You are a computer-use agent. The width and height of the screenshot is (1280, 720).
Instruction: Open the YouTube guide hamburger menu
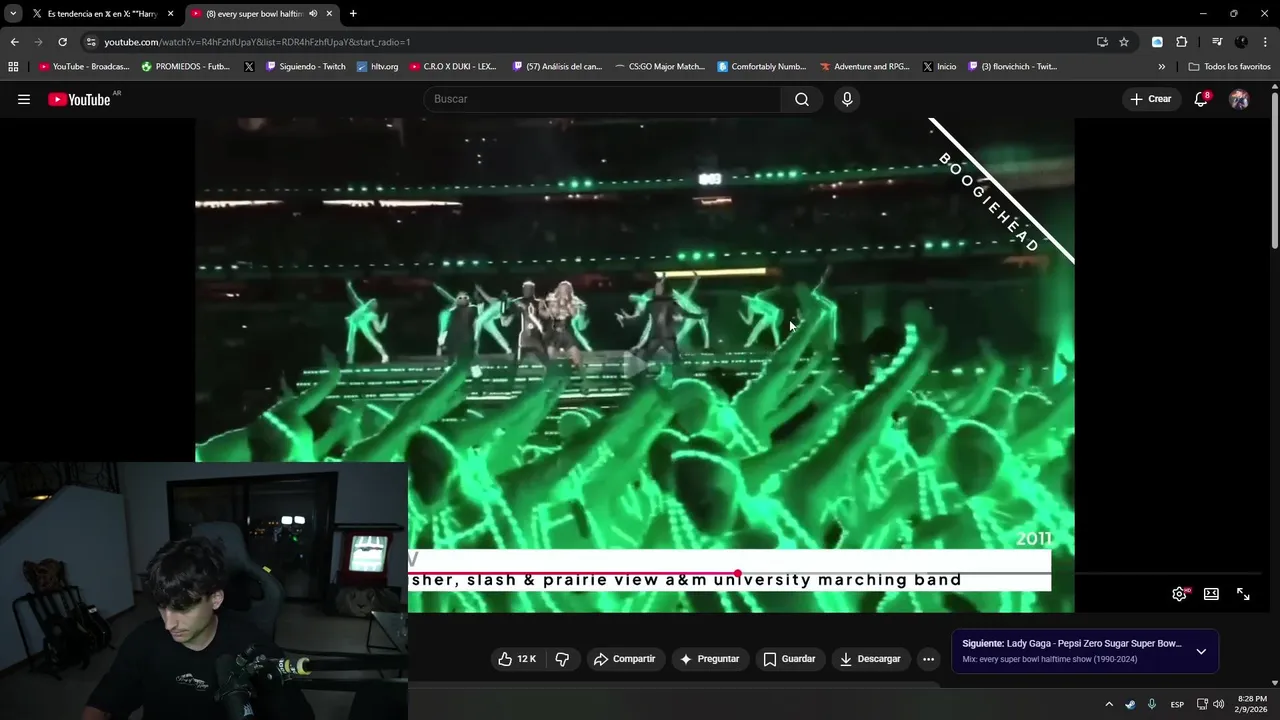pos(24,99)
